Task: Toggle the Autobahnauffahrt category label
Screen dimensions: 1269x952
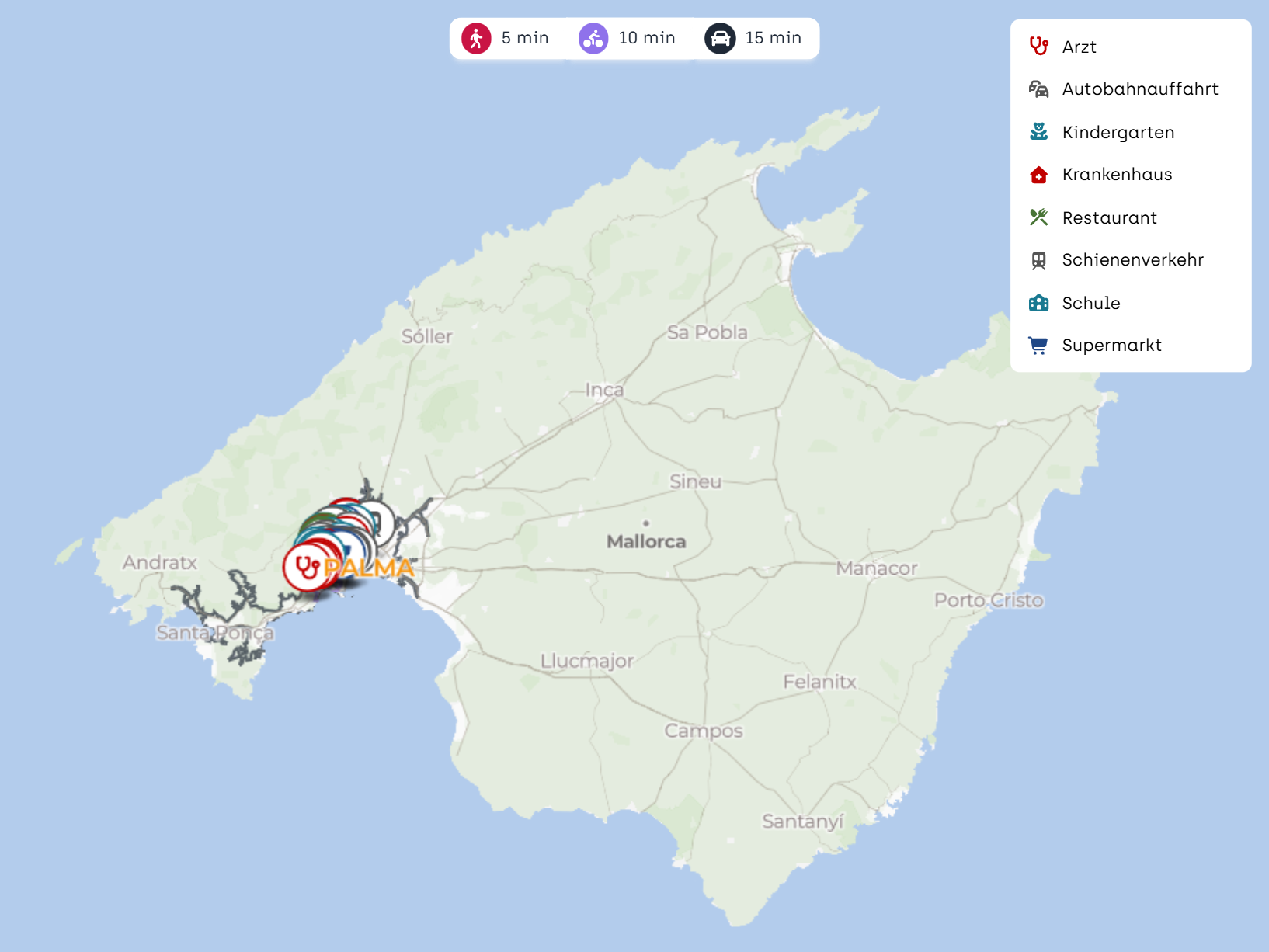Action: (1139, 89)
